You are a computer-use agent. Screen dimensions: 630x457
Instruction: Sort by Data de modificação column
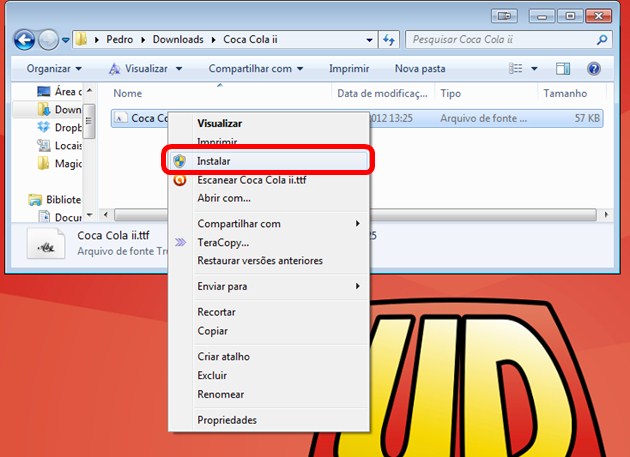pos(383,93)
